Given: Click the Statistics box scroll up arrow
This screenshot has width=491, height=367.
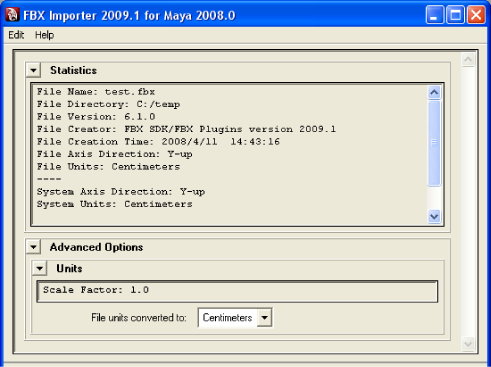Looking at the screenshot, I should (434, 92).
